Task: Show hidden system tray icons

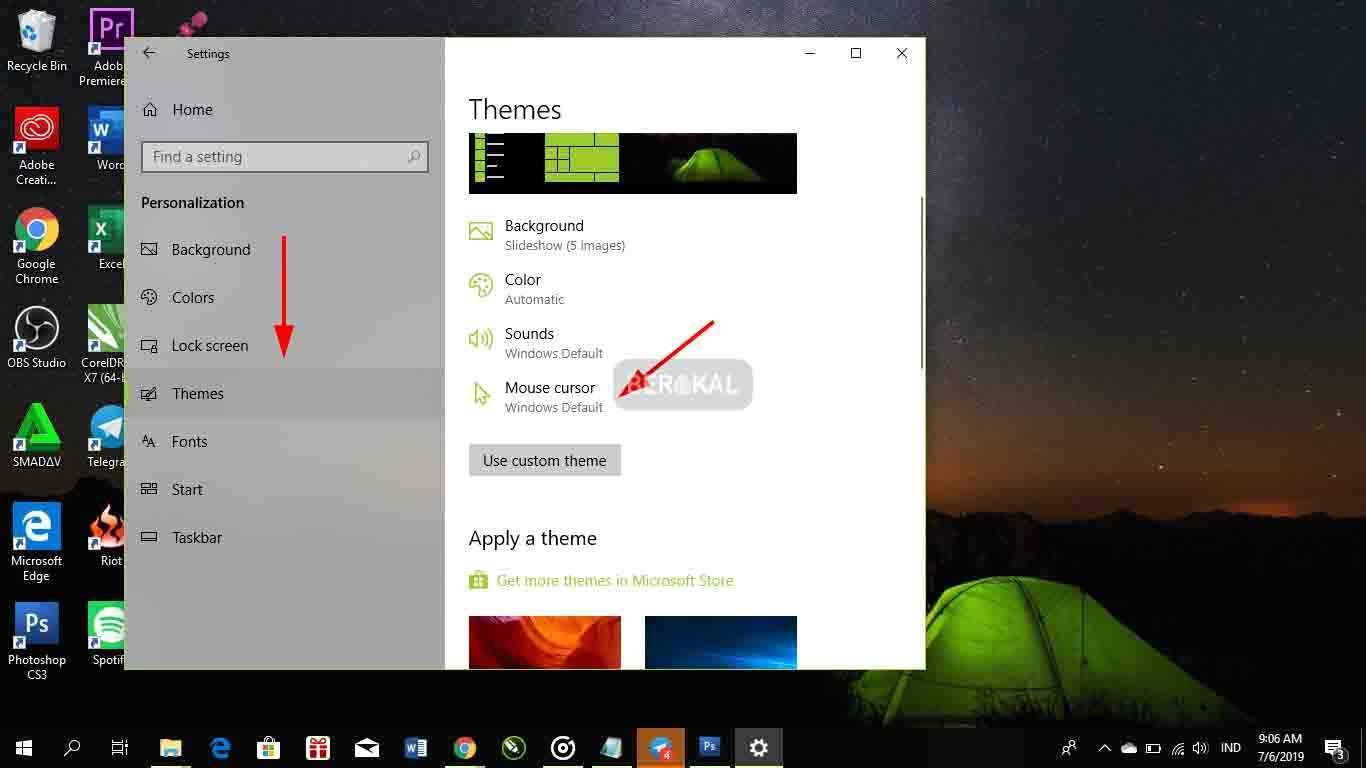Action: 1105,747
